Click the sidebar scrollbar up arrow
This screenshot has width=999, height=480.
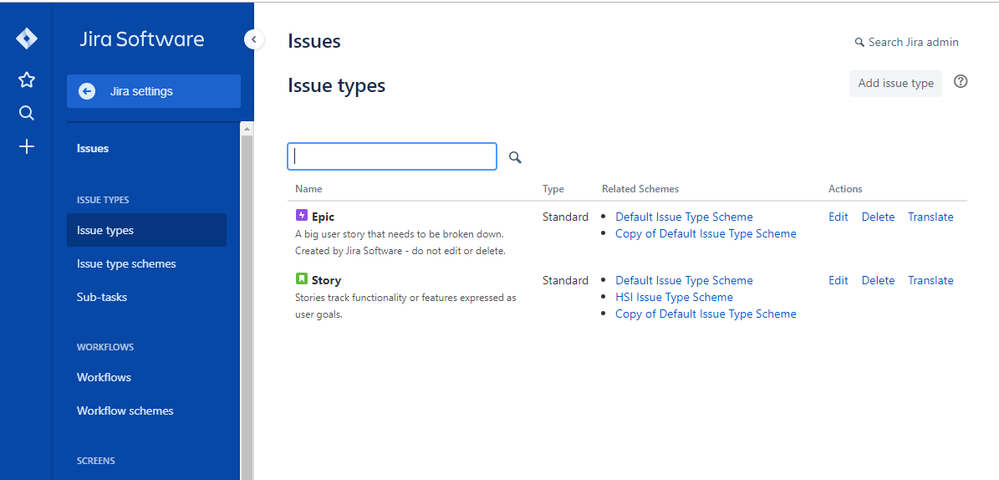(x=247, y=129)
